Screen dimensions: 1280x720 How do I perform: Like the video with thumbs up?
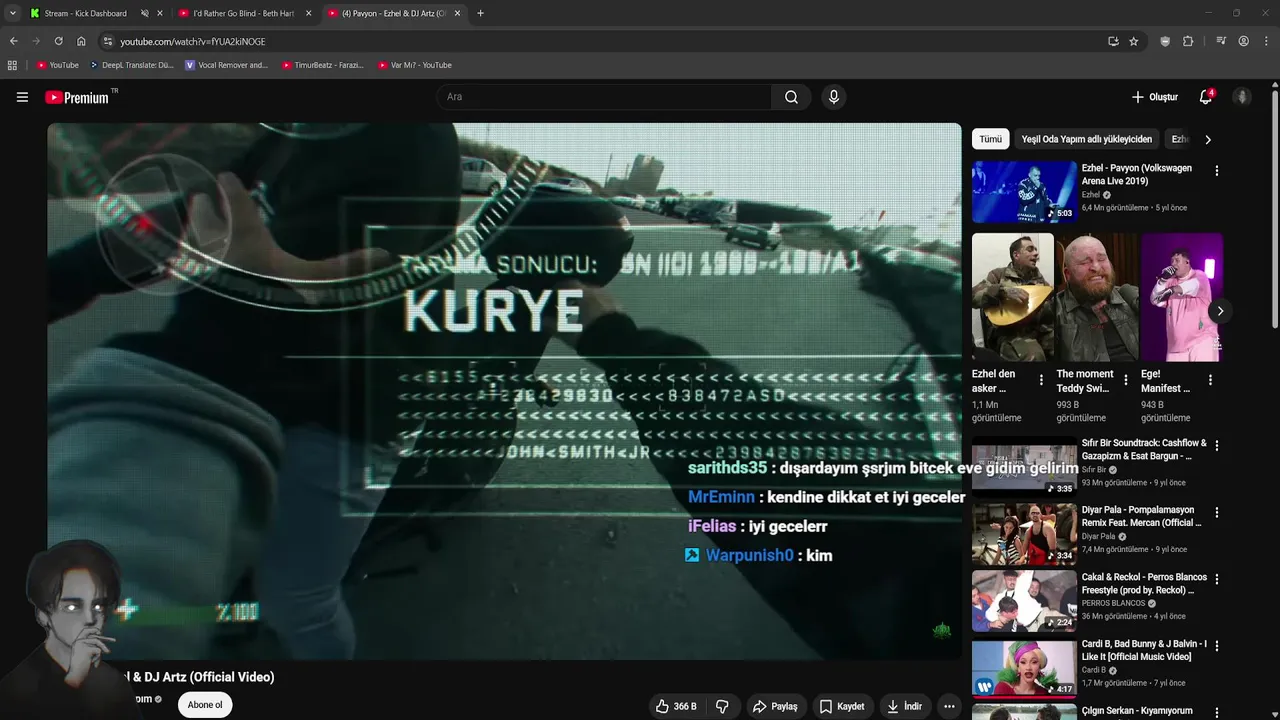click(677, 706)
